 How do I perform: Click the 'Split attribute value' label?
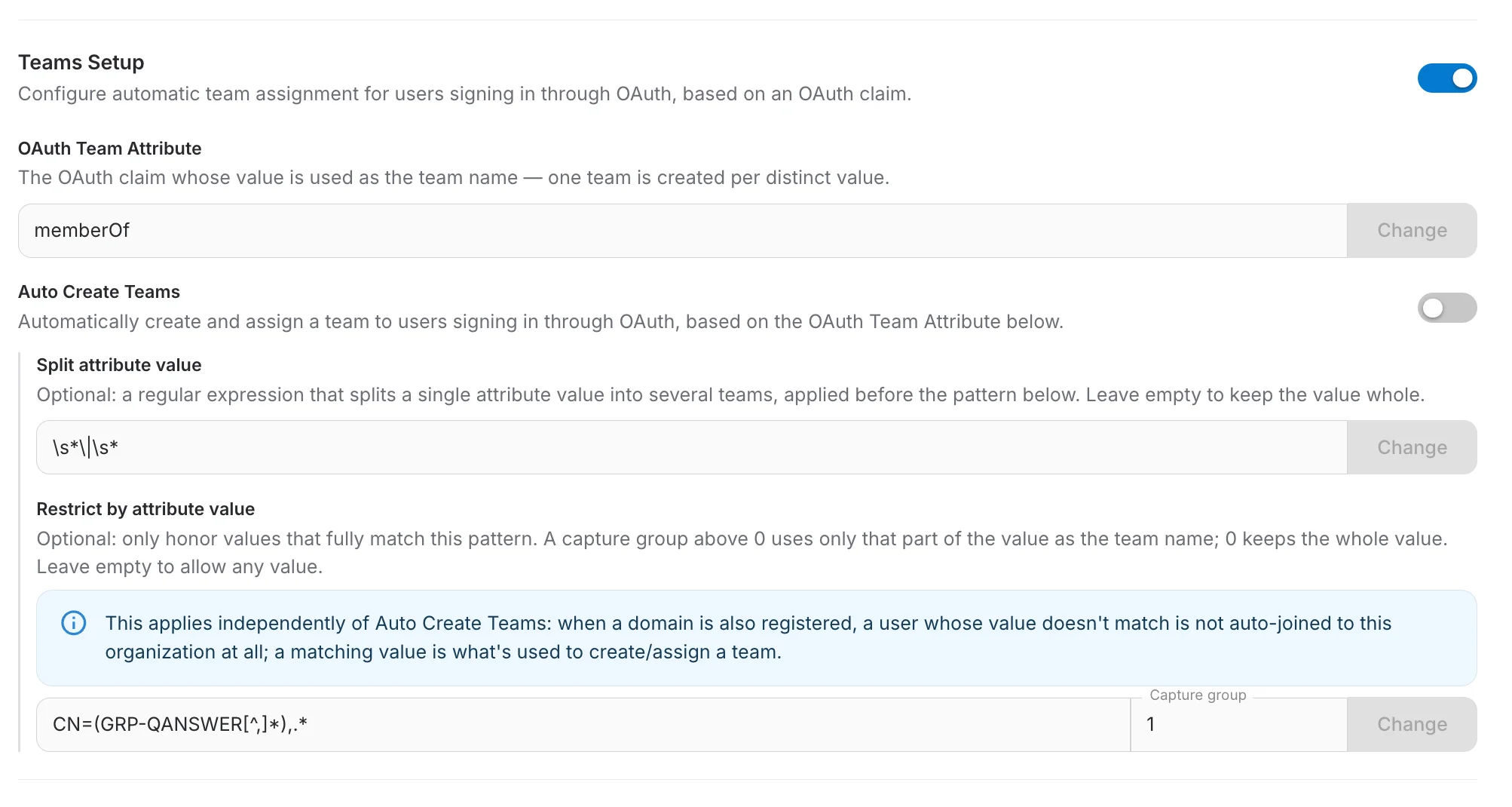(x=119, y=365)
